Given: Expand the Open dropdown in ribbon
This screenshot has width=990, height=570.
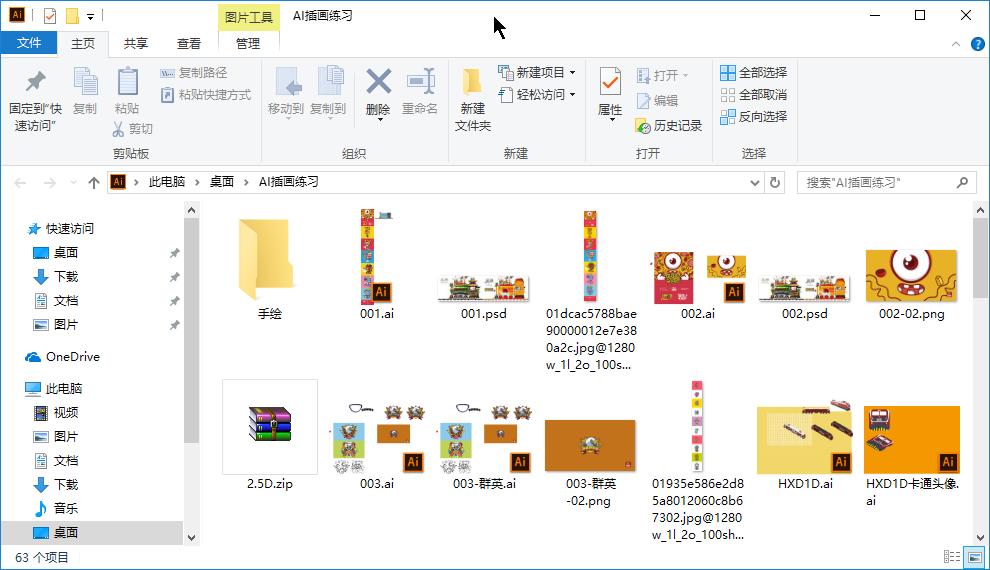Looking at the screenshot, I should 686,76.
